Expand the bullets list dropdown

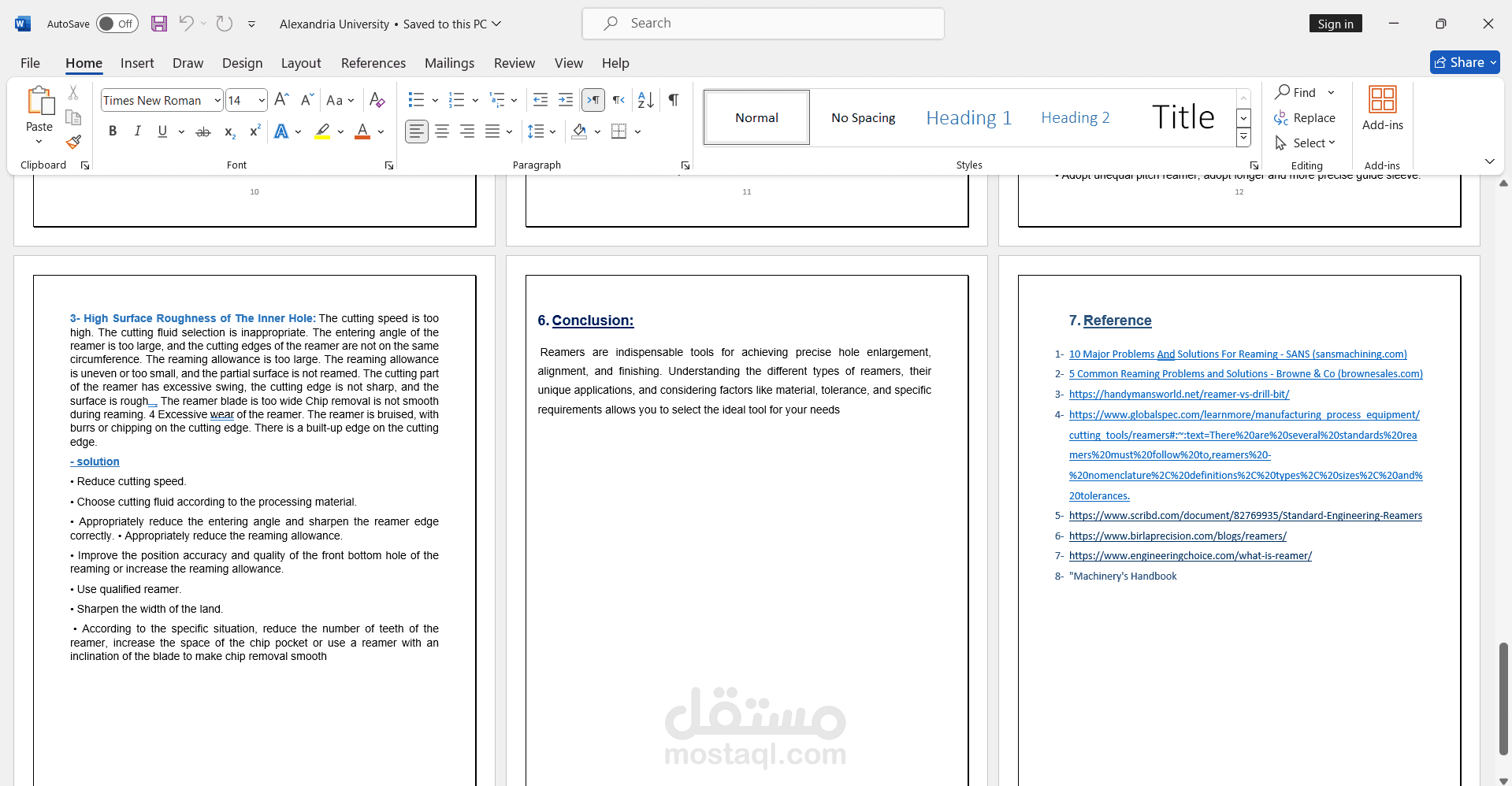point(435,100)
